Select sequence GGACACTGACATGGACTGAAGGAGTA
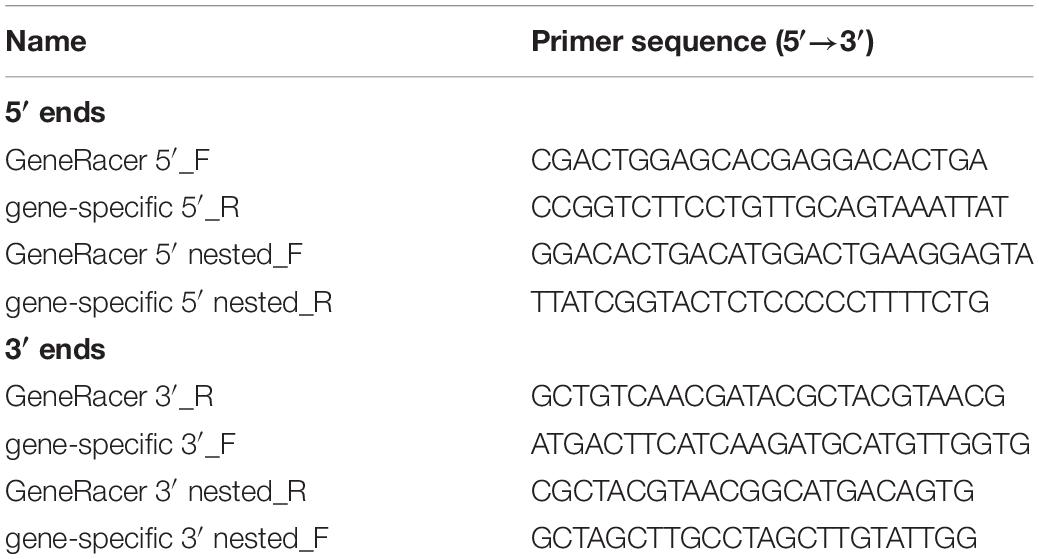The image size is (1039, 559). (782, 255)
